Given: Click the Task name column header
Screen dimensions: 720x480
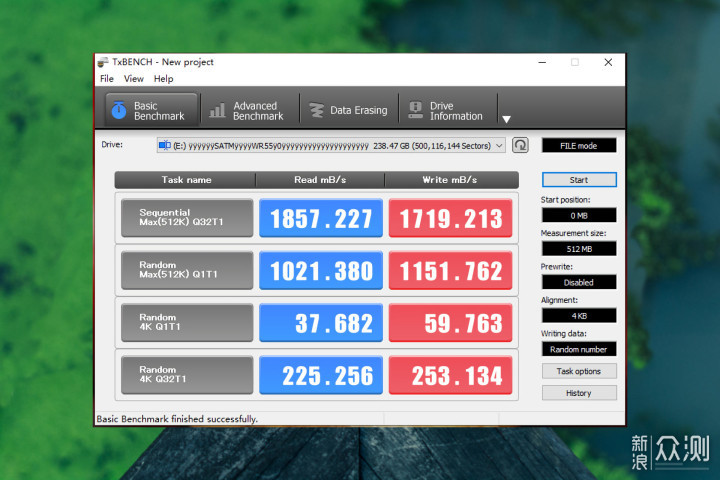Looking at the screenshot, I should pyautogui.click(x=186, y=180).
